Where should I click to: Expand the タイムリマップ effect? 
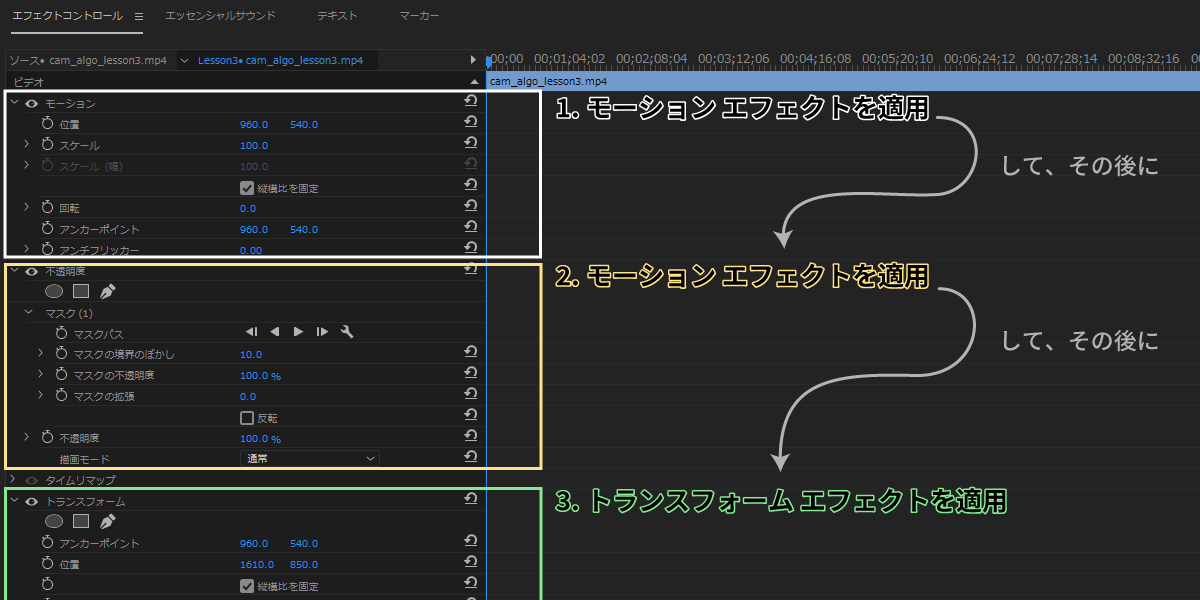point(14,479)
